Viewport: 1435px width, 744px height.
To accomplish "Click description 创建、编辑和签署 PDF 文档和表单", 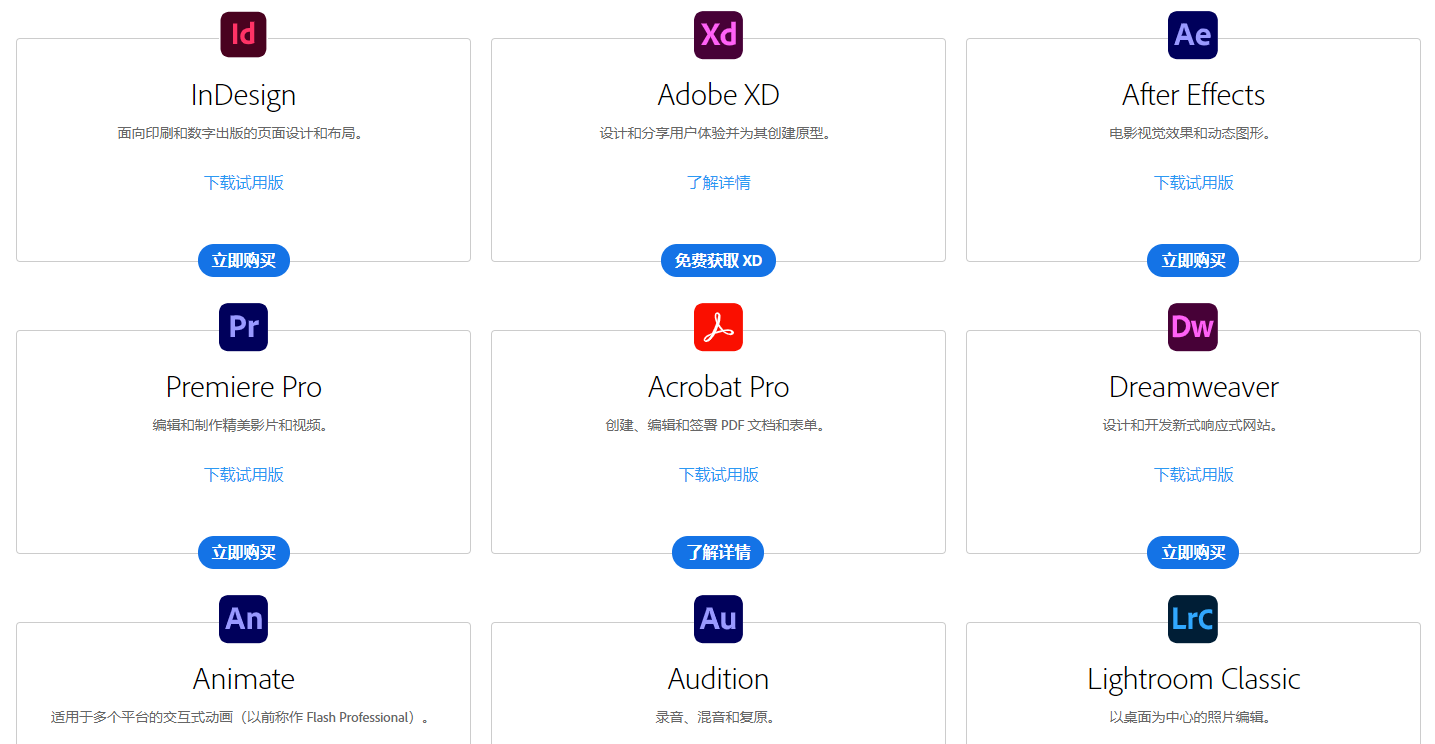I will click(x=718, y=425).
